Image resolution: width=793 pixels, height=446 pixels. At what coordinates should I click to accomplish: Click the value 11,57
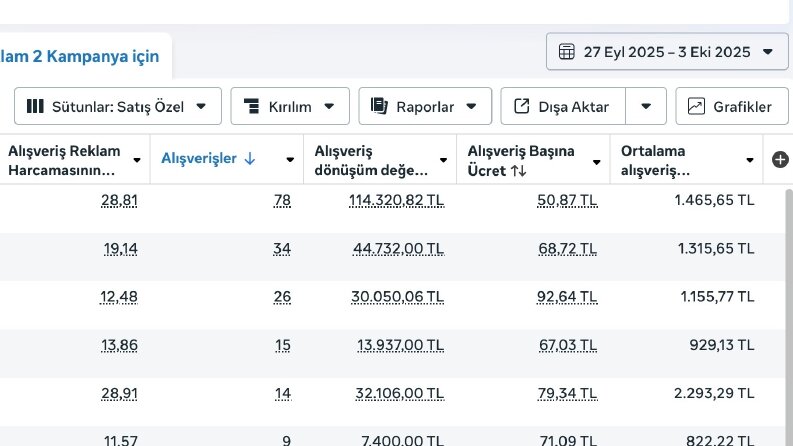tap(120, 440)
